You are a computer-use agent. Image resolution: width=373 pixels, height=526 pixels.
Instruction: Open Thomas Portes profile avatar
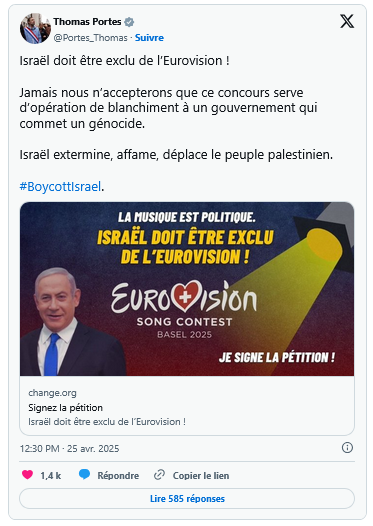tap(35, 29)
